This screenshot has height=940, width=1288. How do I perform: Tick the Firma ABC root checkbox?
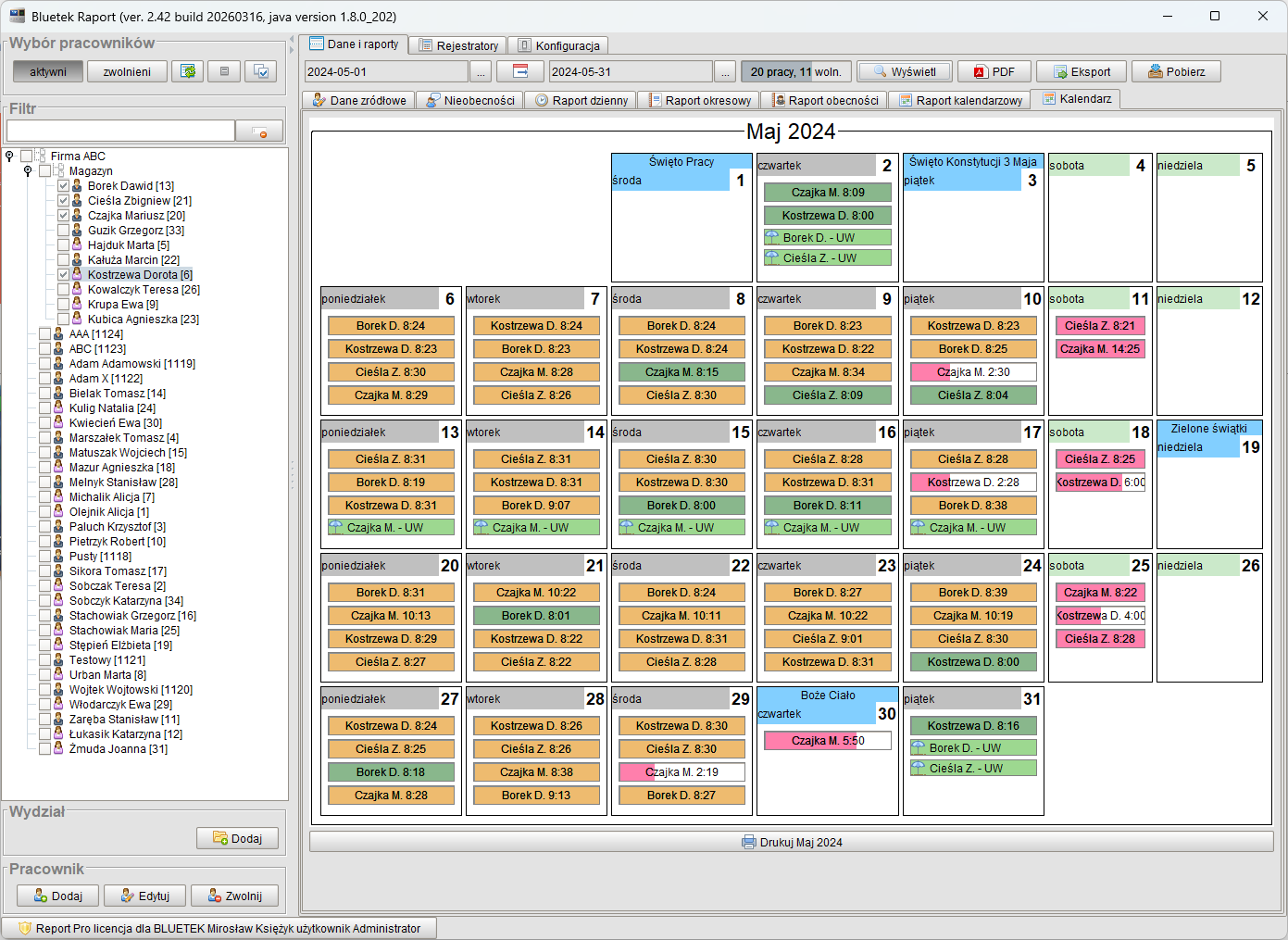(x=27, y=157)
